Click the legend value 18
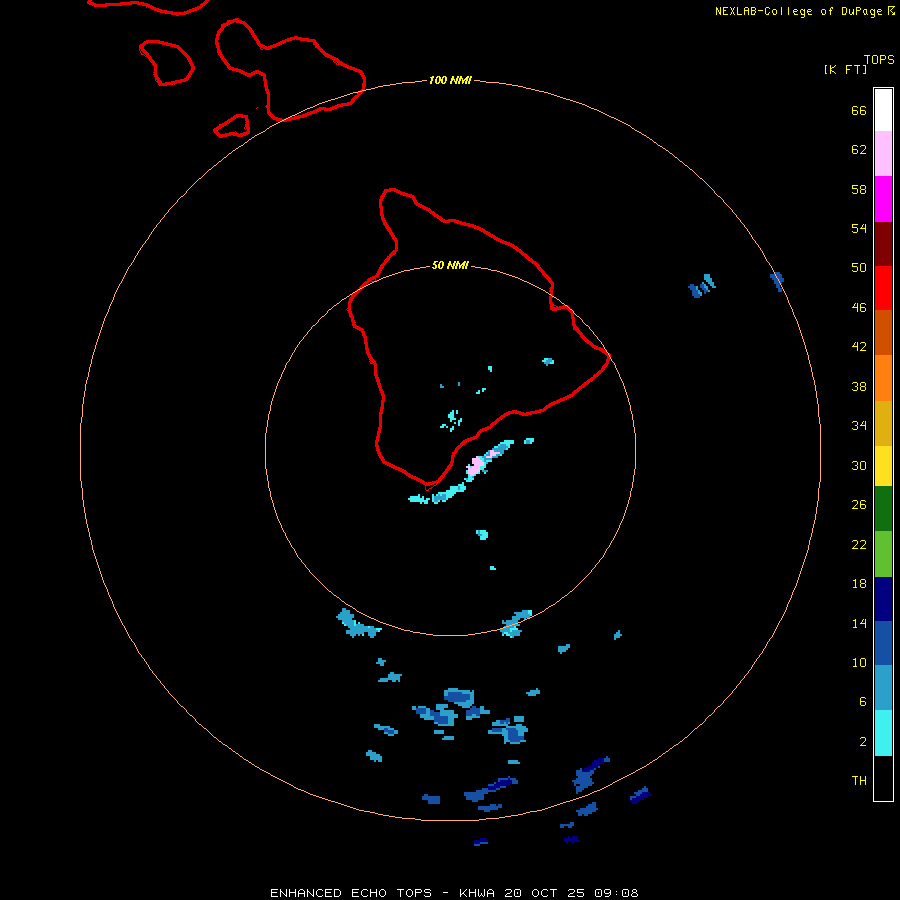The height and width of the screenshot is (900, 900). pyautogui.click(x=859, y=584)
